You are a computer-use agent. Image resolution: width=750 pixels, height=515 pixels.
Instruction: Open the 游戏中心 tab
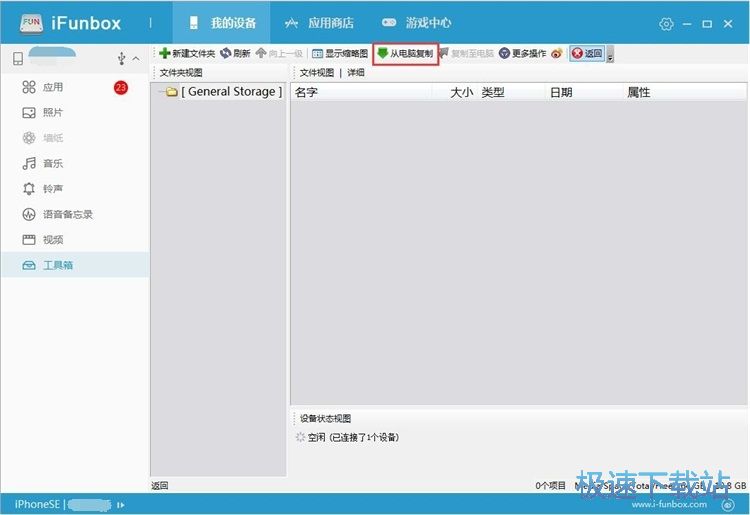click(416, 22)
